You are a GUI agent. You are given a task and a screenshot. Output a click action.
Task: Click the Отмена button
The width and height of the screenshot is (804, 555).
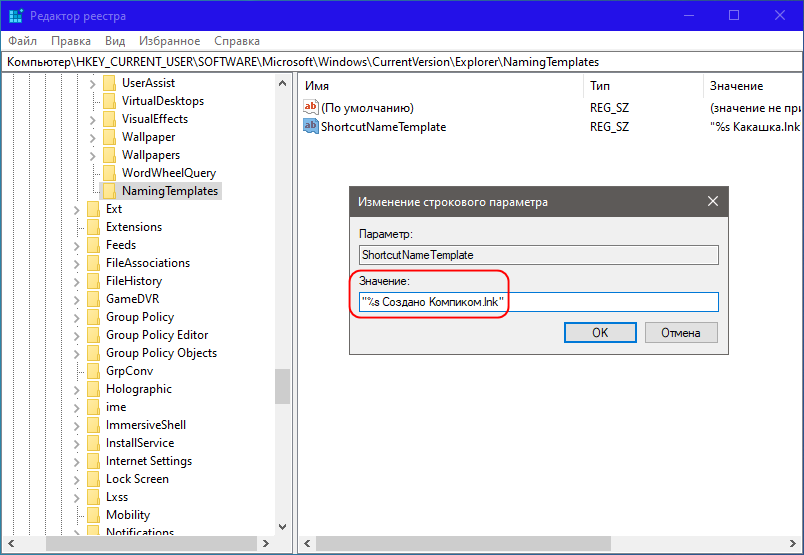tap(681, 332)
